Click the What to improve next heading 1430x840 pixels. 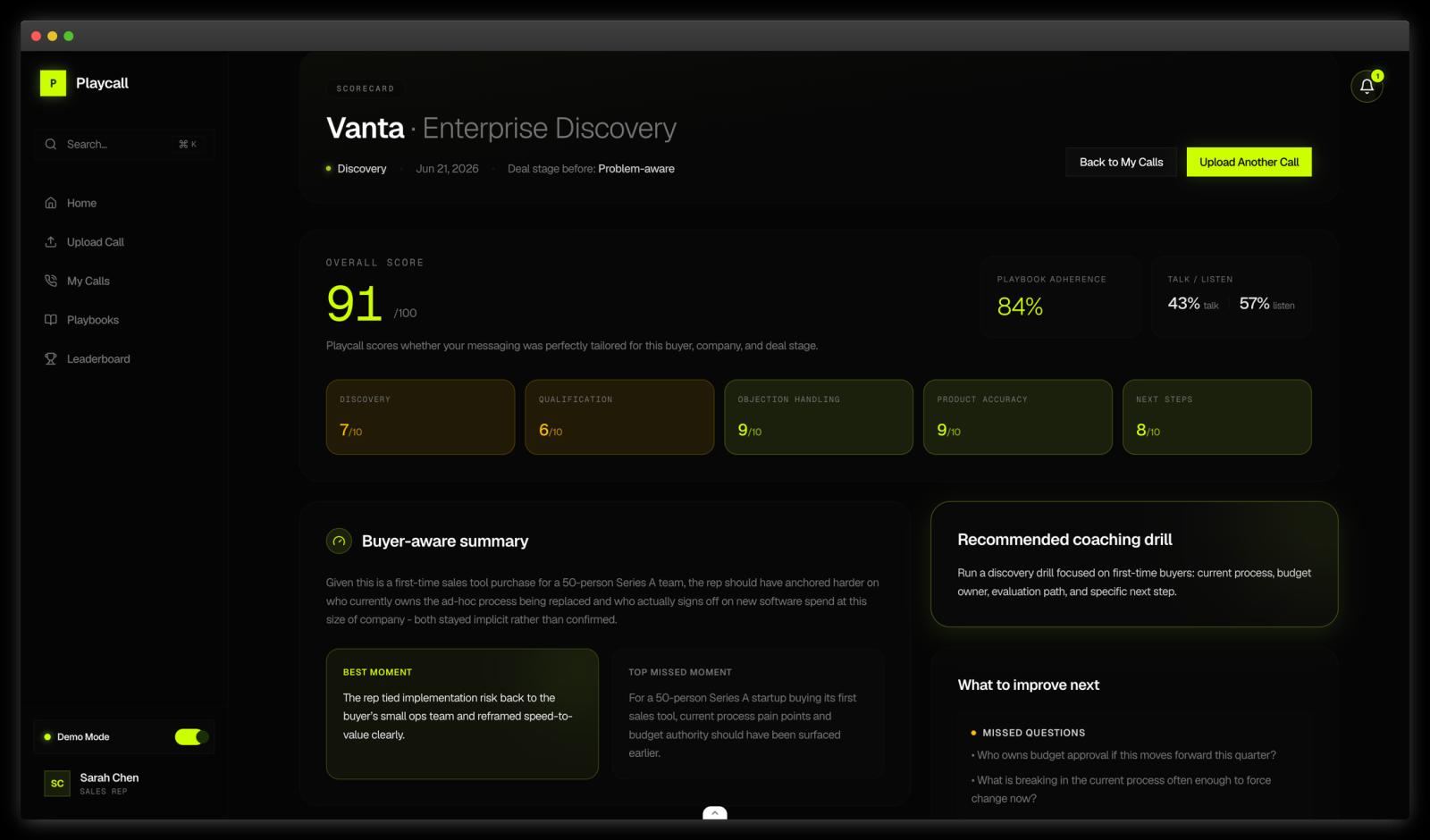(x=1029, y=685)
